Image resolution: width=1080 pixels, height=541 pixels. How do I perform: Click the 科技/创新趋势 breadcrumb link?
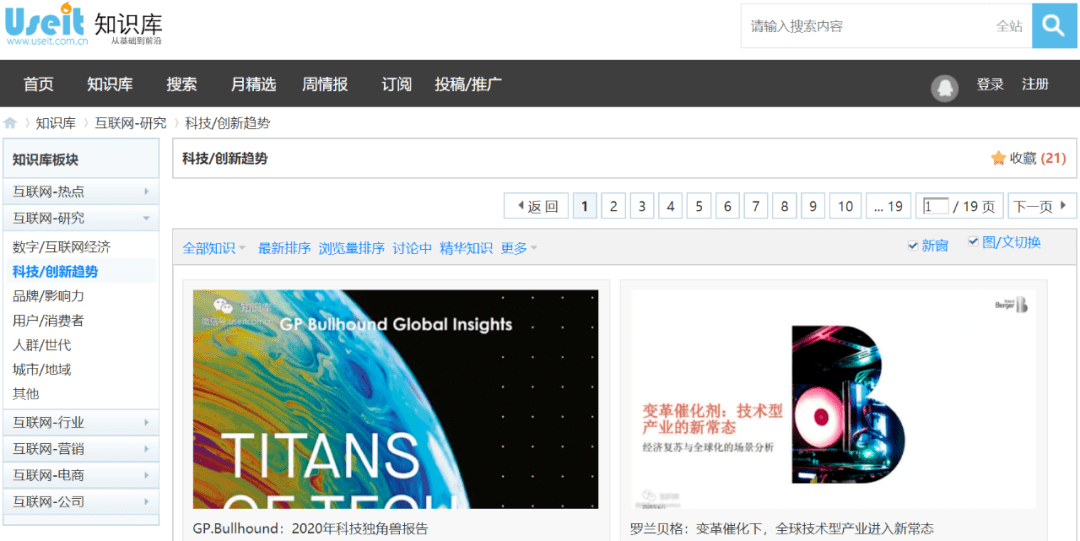coord(227,123)
